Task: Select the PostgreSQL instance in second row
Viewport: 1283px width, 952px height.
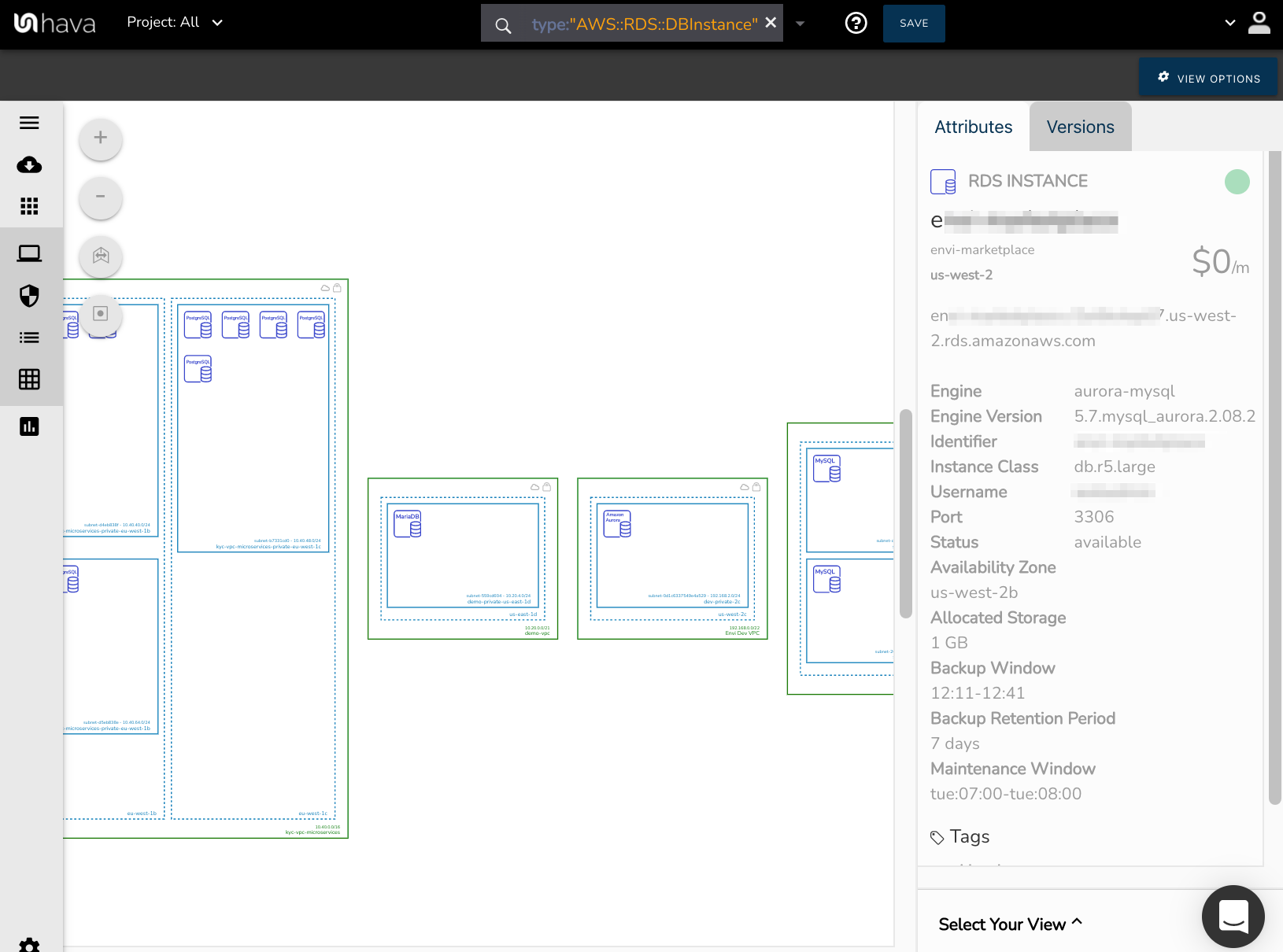Action: (x=198, y=369)
